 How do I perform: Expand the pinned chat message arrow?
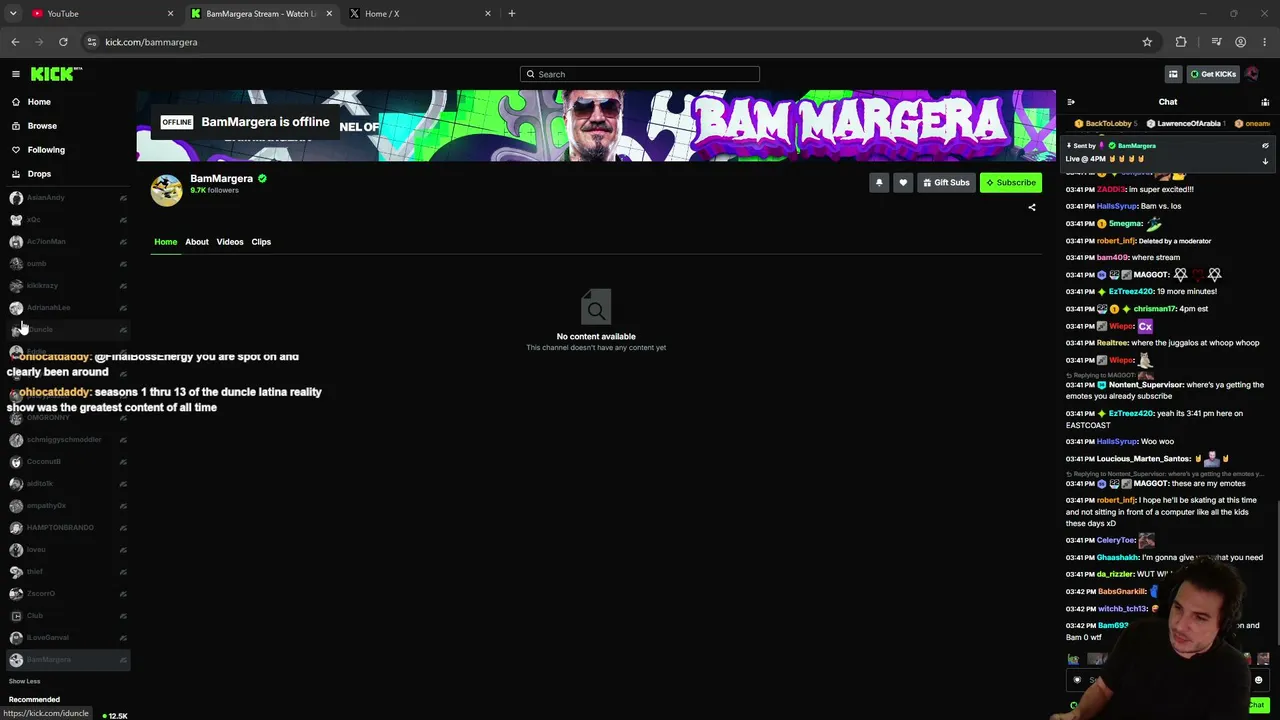coord(1265,161)
